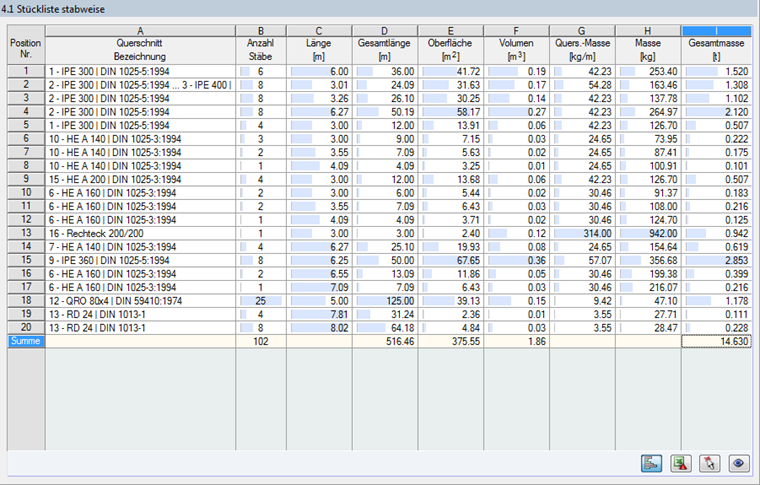Click cell '9 - IPE 360 | DIN 1025-5:1994'
Screen dimensions: 760x485
coord(140,260)
